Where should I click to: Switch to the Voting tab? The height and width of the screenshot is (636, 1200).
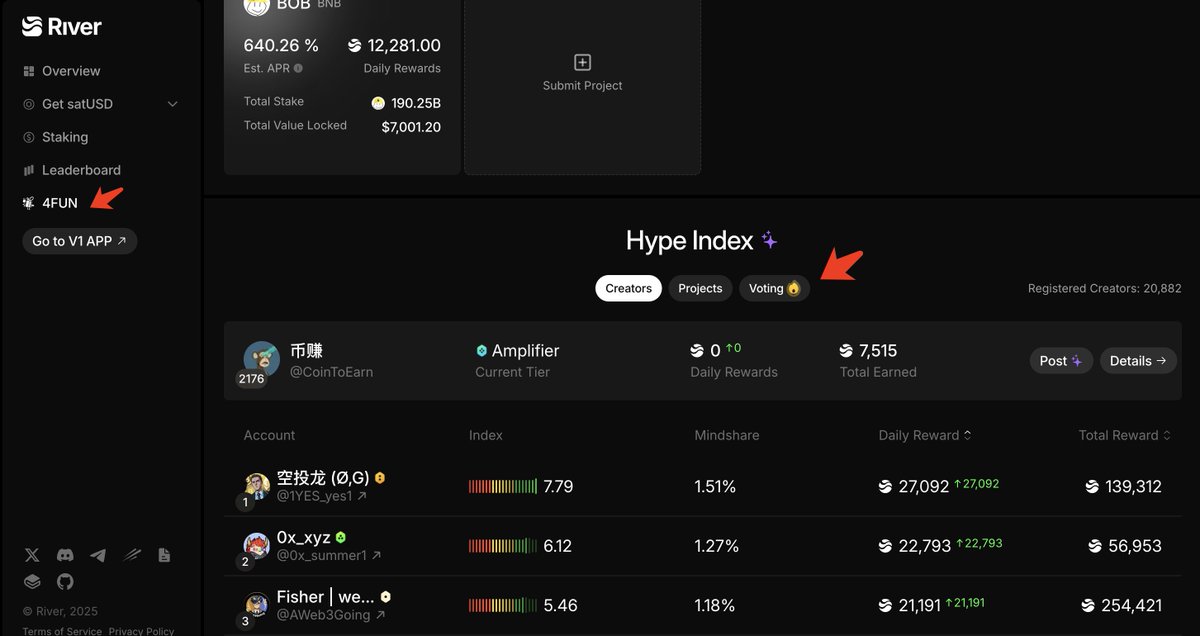tap(774, 288)
